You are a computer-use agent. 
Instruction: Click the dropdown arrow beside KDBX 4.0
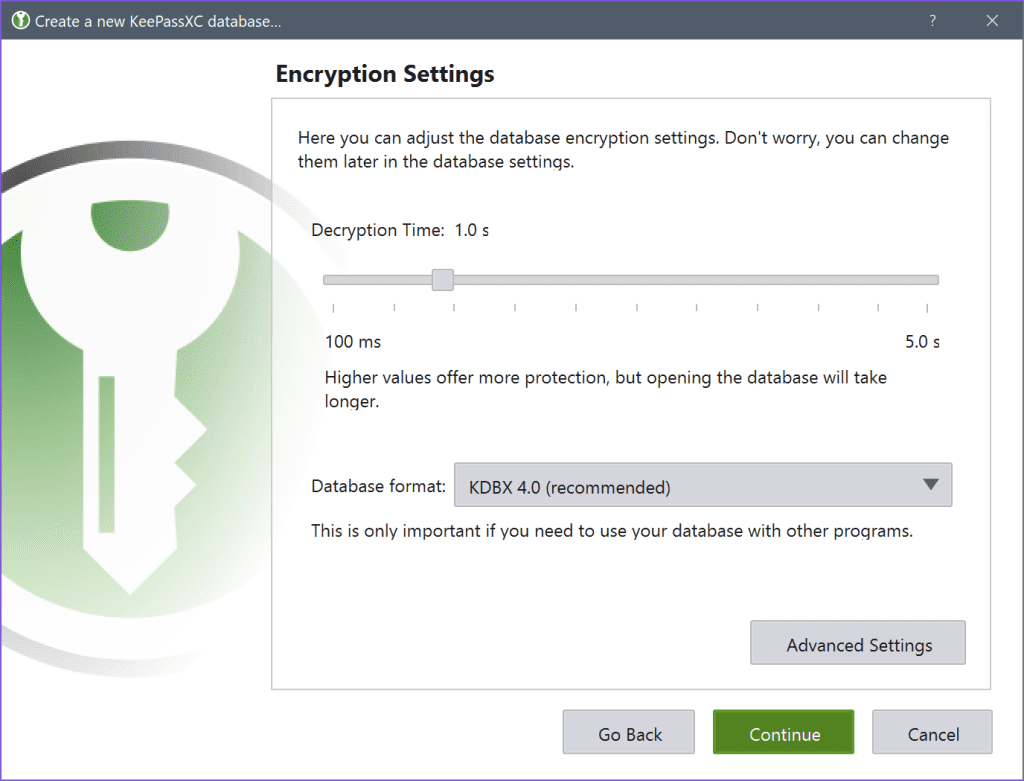[932, 485]
